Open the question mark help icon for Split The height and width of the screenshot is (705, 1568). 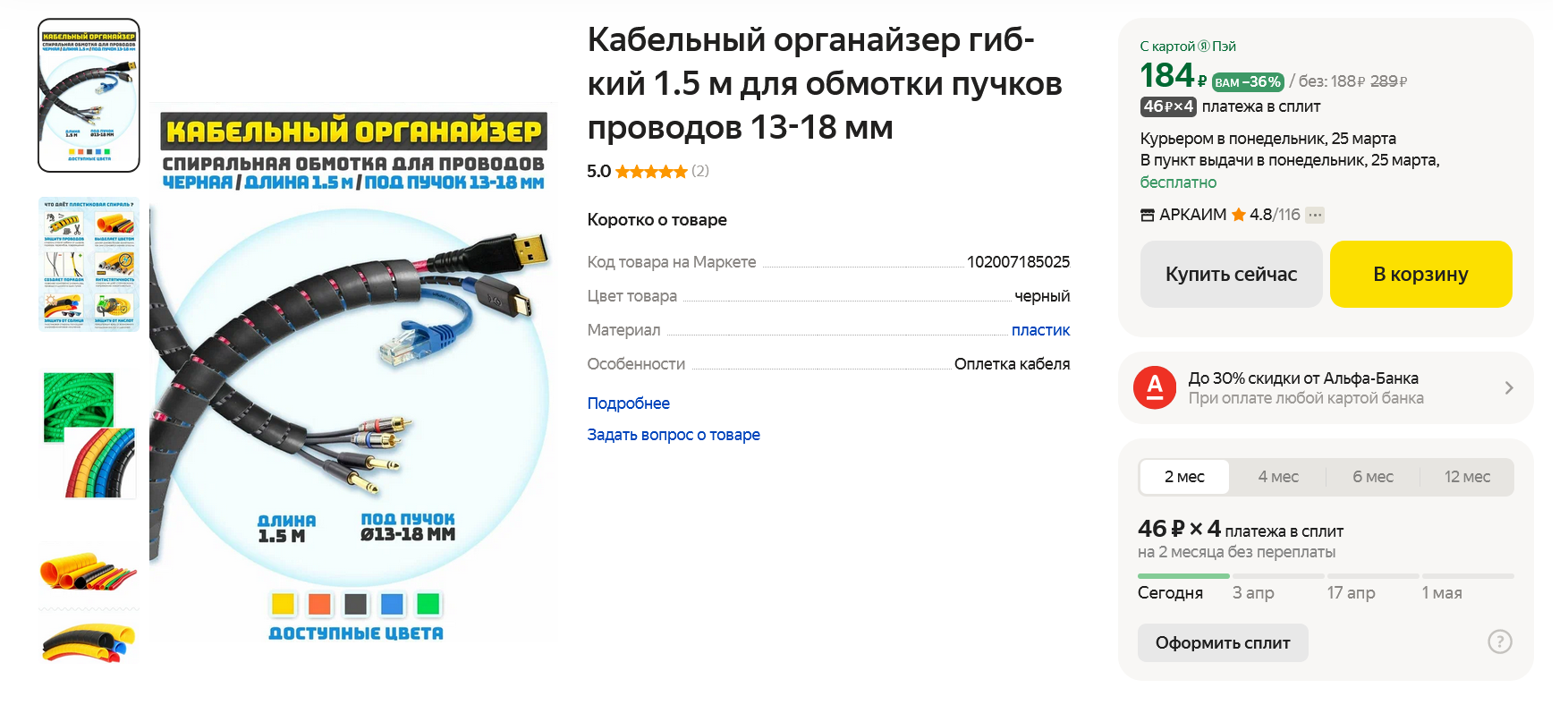tap(1499, 641)
